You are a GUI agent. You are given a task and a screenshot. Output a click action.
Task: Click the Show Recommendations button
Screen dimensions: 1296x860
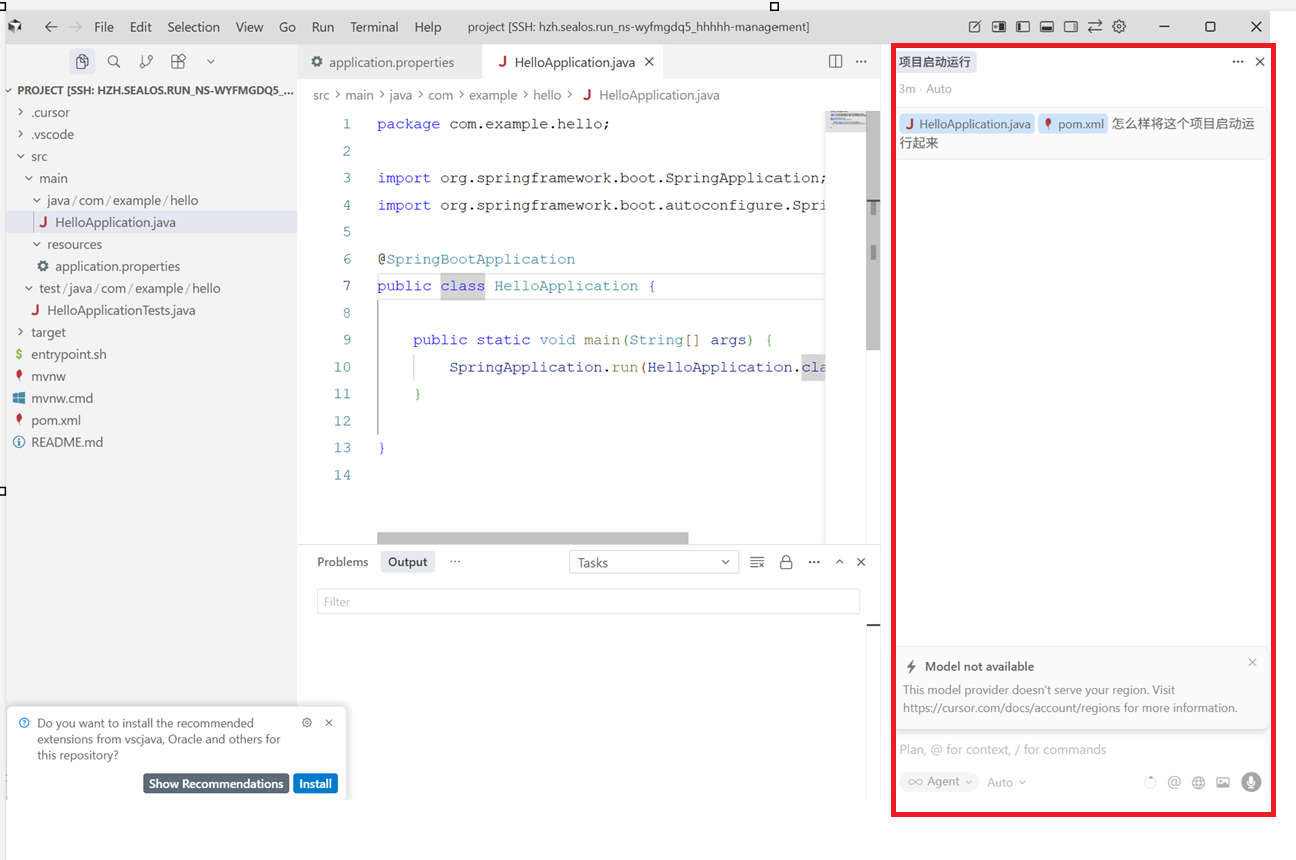(216, 784)
